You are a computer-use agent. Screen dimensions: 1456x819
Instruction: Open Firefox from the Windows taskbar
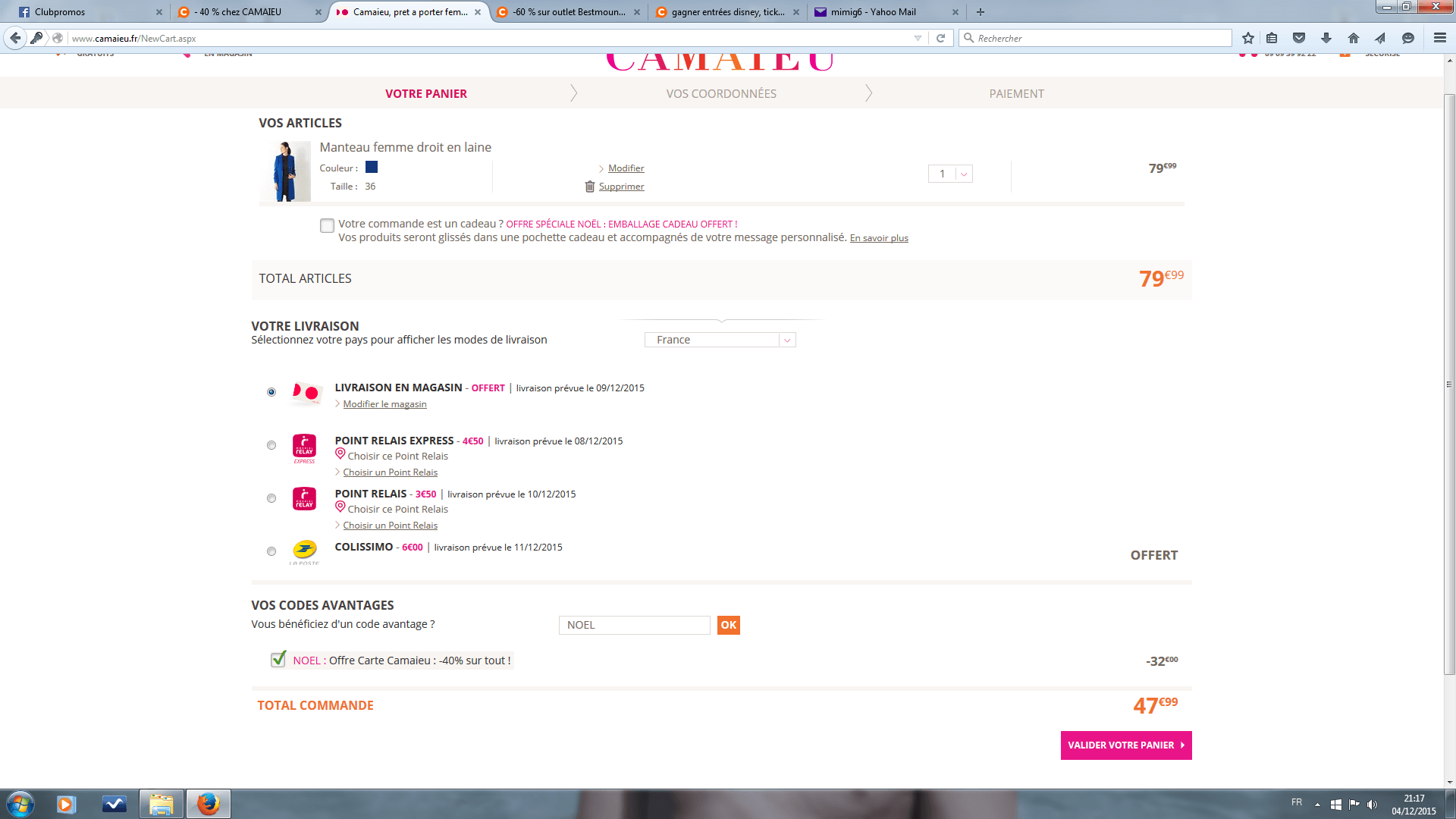208,804
